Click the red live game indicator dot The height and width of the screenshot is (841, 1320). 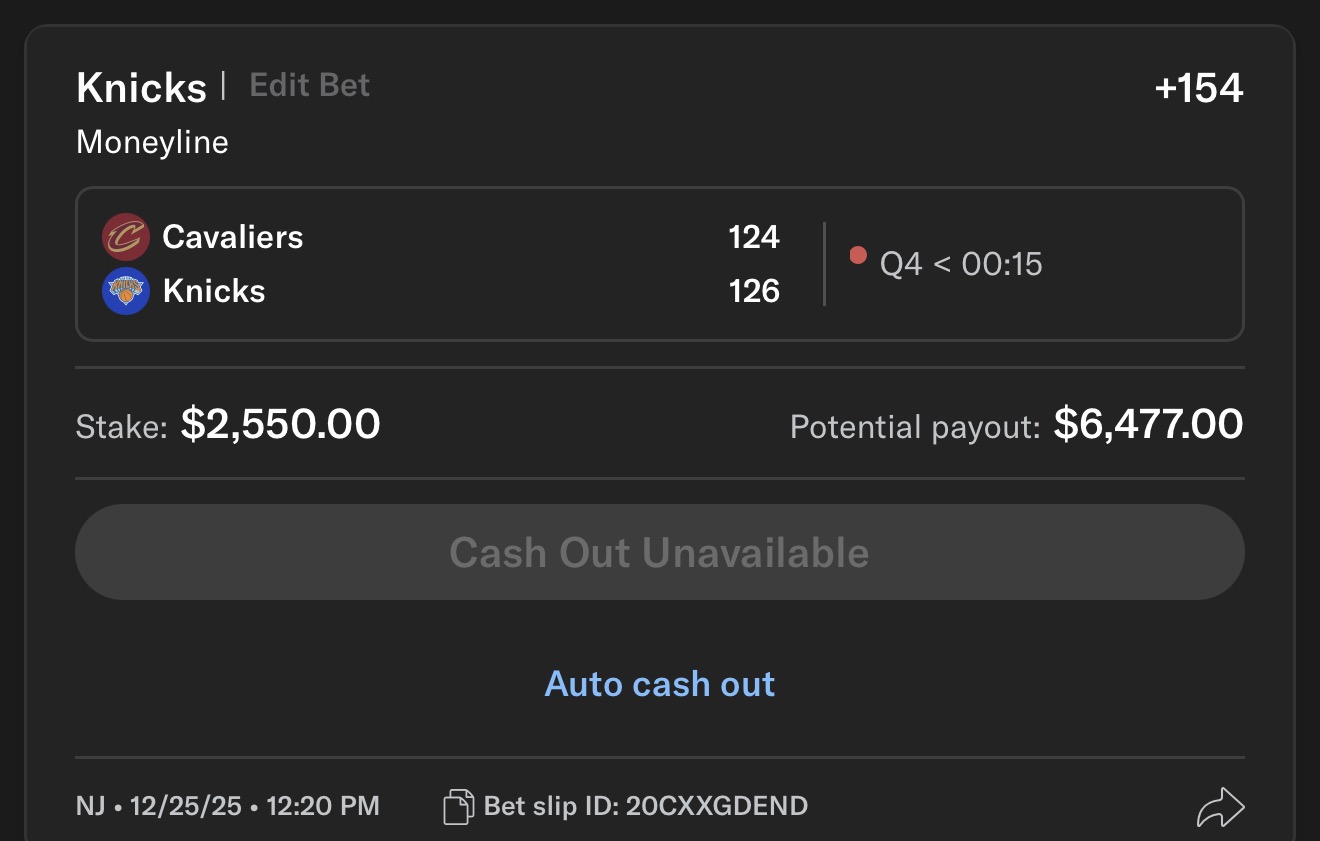tap(857, 255)
